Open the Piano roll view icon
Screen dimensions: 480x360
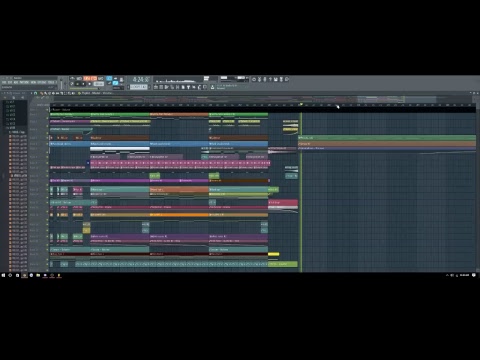point(161,87)
